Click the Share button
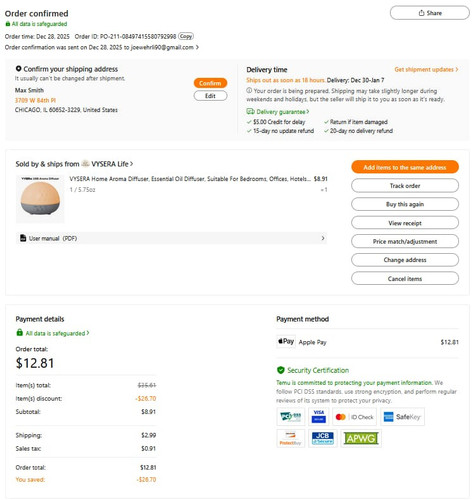The image size is (473, 500). [429, 13]
